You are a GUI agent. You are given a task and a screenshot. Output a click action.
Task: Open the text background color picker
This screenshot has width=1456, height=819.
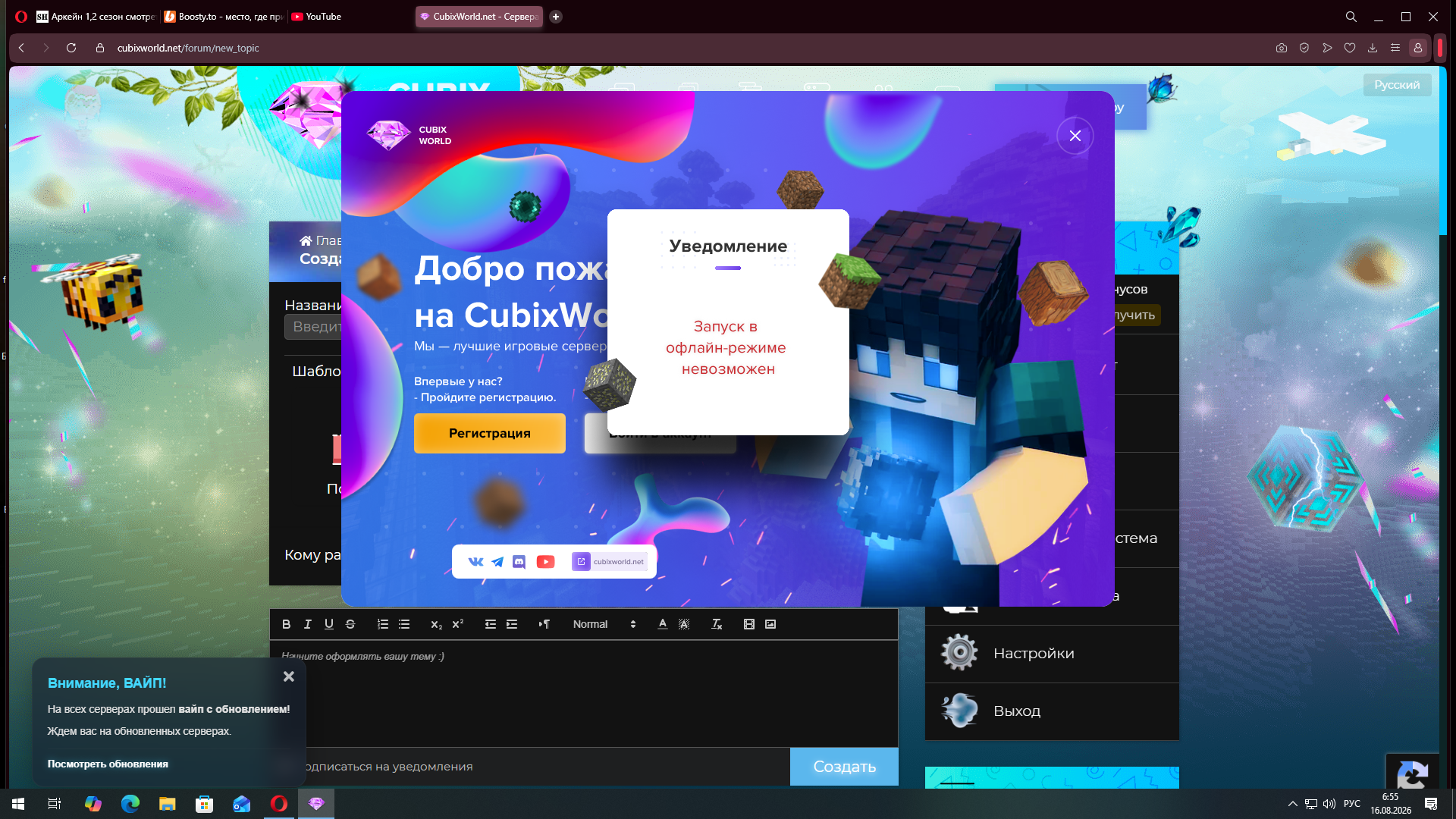coord(683,624)
